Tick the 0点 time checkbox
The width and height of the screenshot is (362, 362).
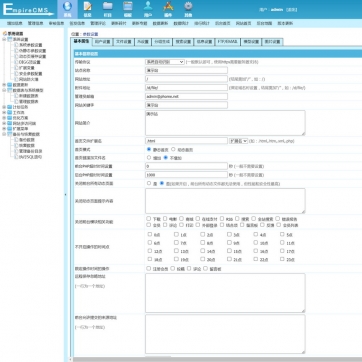pos(149,234)
